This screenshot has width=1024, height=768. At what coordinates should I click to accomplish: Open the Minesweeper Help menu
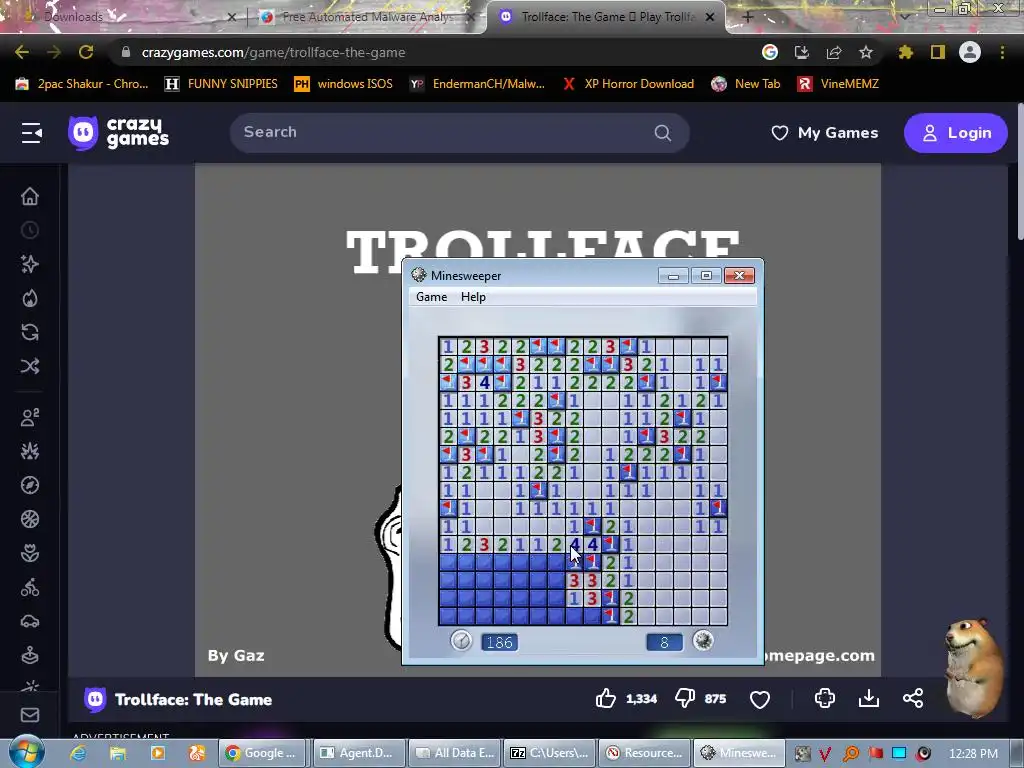[473, 296]
